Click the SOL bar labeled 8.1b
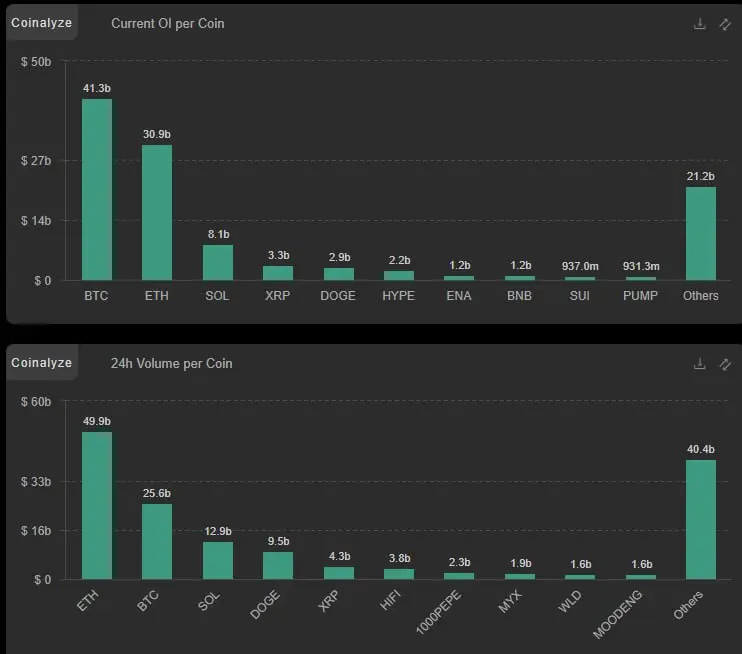 pyautogui.click(x=218, y=263)
